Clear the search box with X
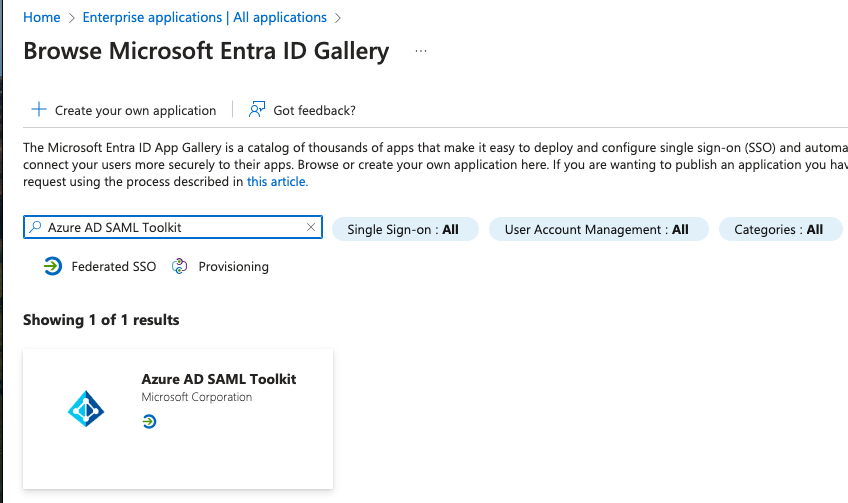The width and height of the screenshot is (848, 503). 311,227
